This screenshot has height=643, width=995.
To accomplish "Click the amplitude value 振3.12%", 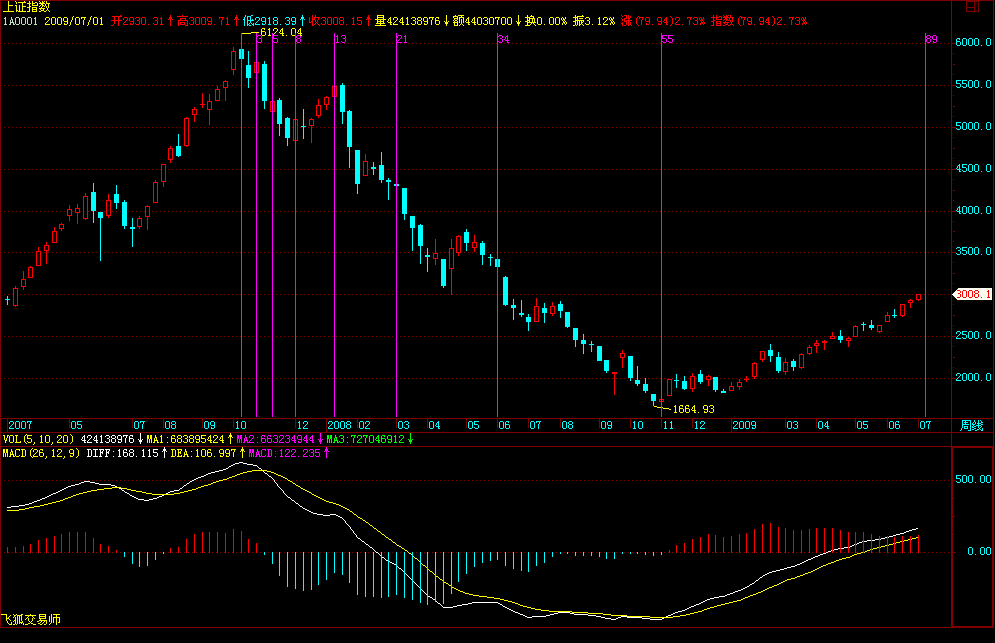I will point(594,21).
